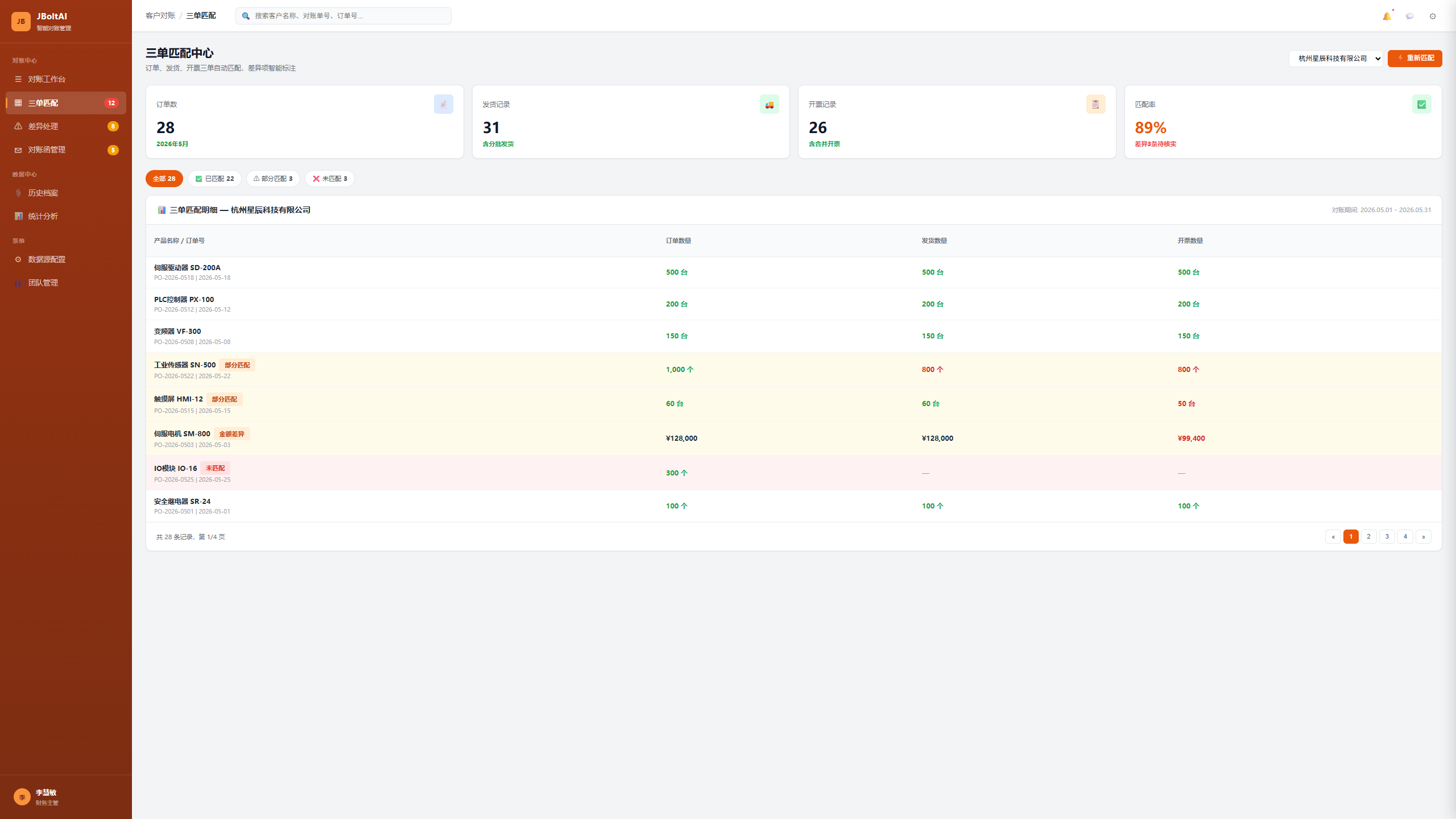Click the 团队管理 people icon
Image resolution: width=1456 pixels, height=819 pixels.
(18, 283)
